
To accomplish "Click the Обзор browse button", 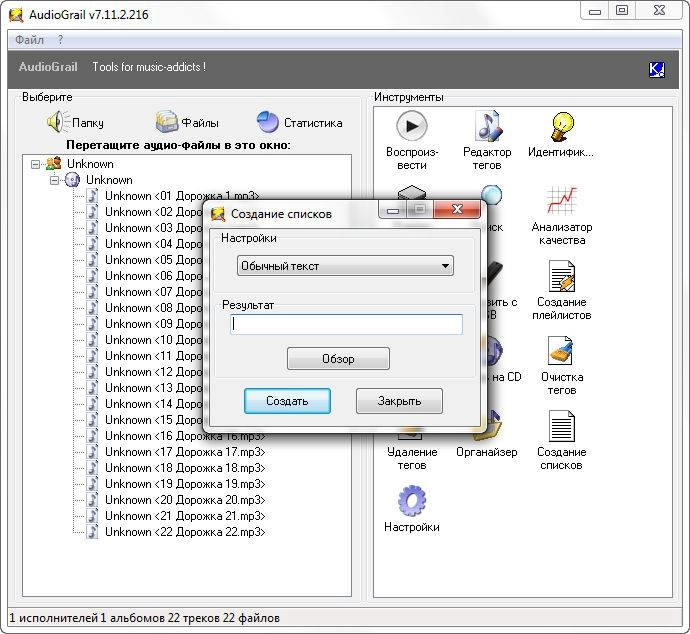I will pyautogui.click(x=338, y=359).
